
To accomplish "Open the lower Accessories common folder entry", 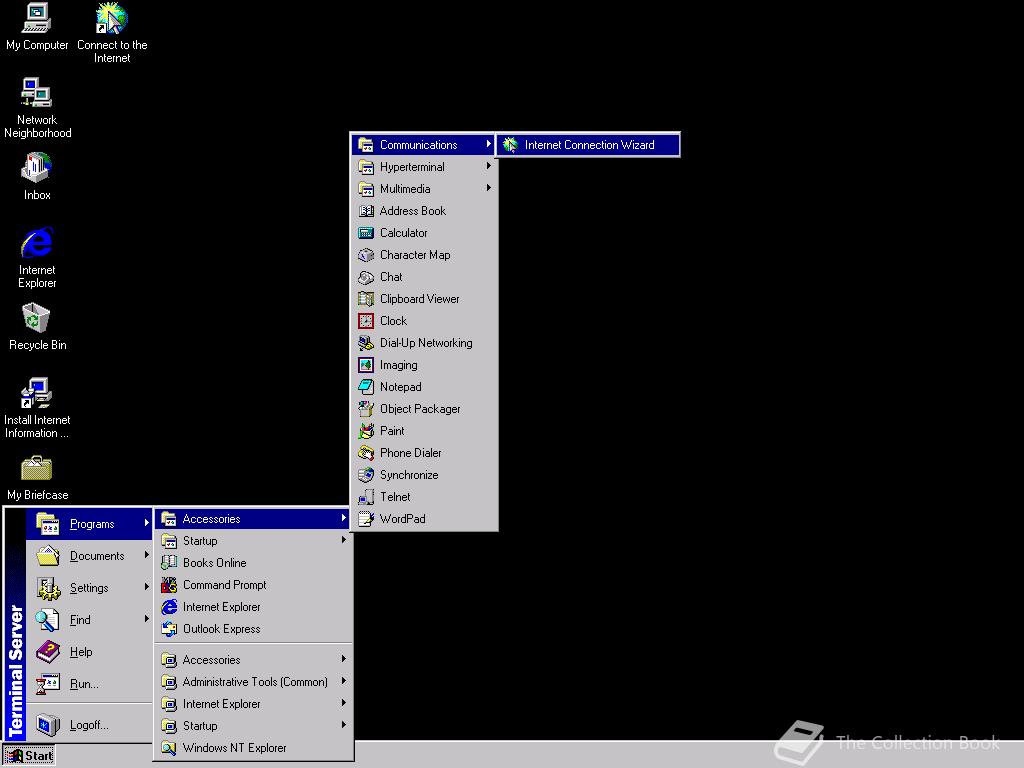I will (254, 660).
